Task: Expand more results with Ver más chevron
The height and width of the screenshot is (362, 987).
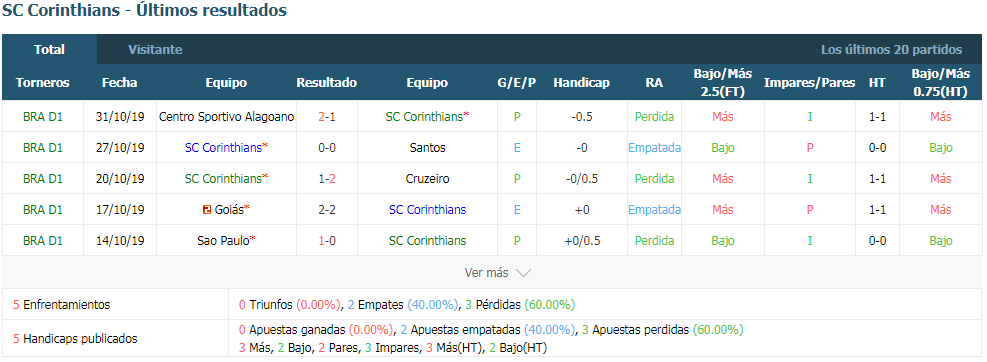Action: tap(524, 273)
